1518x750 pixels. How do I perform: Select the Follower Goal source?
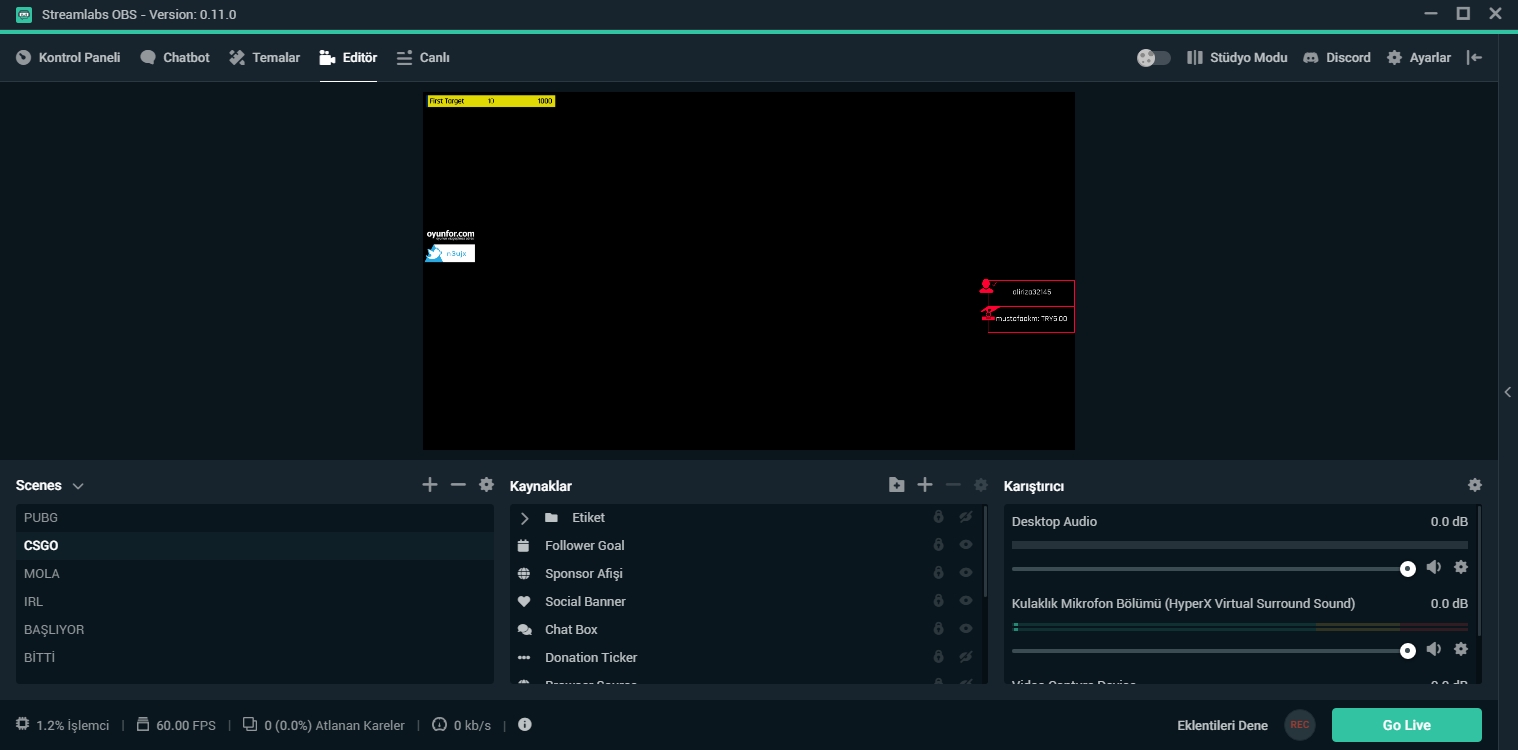coord(747,545)
